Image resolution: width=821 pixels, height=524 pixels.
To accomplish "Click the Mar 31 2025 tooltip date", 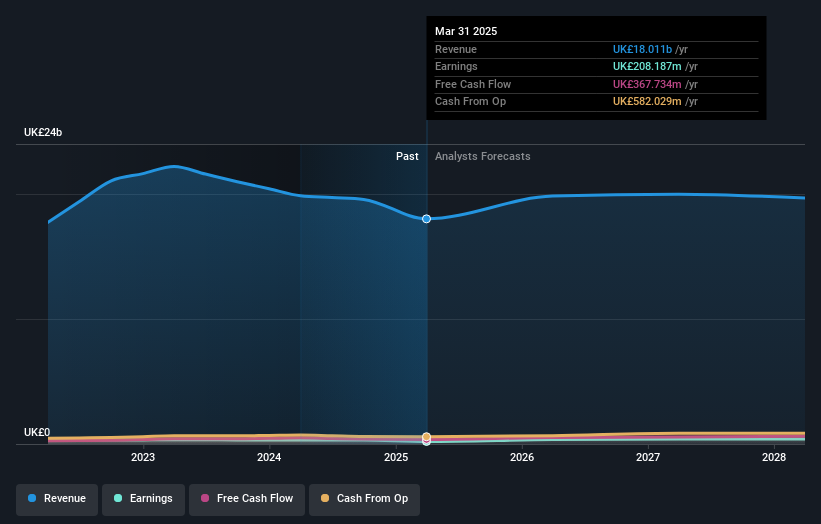I will coord(466,31).
